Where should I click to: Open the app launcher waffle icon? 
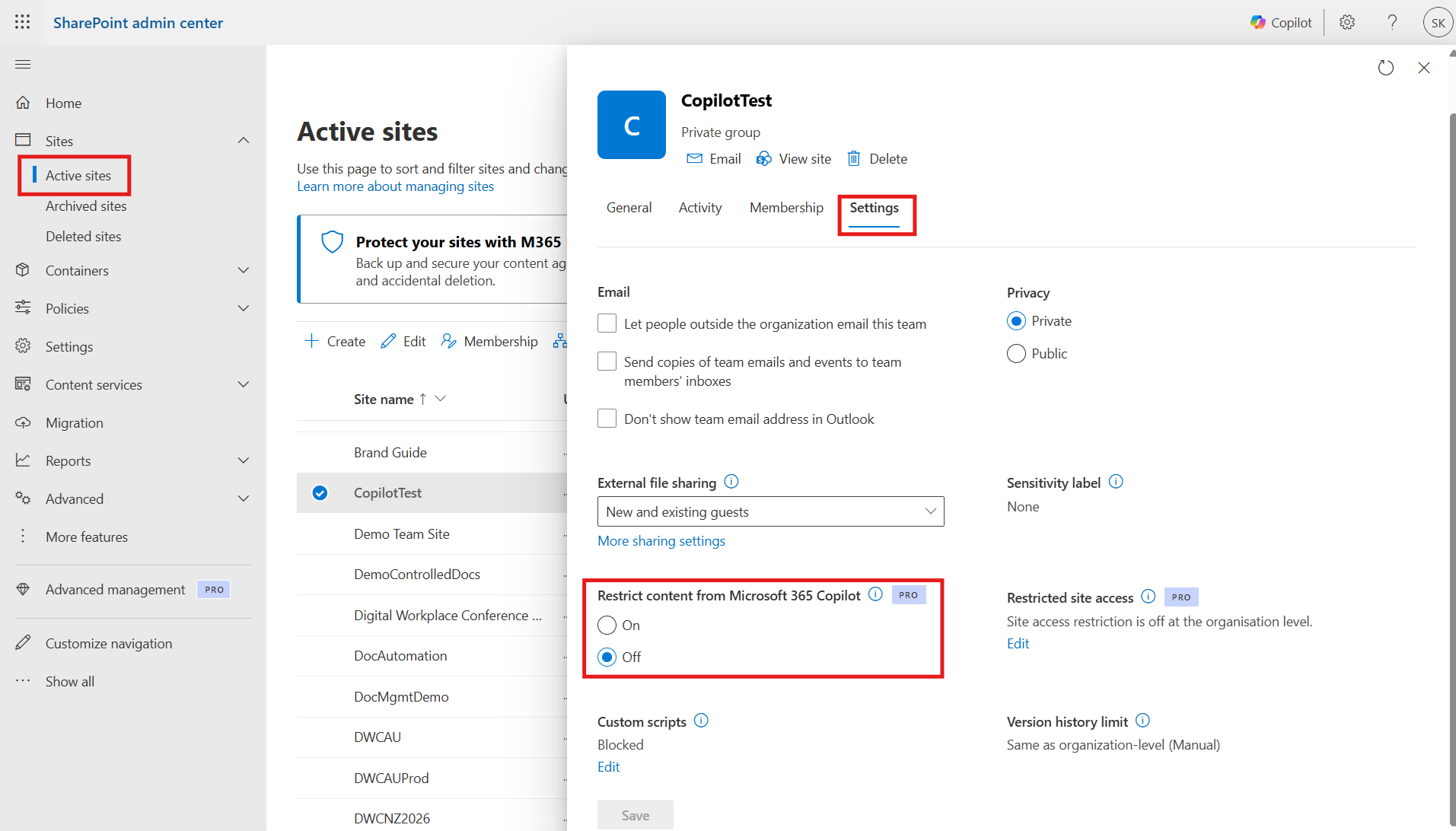(x=23, y=22)
